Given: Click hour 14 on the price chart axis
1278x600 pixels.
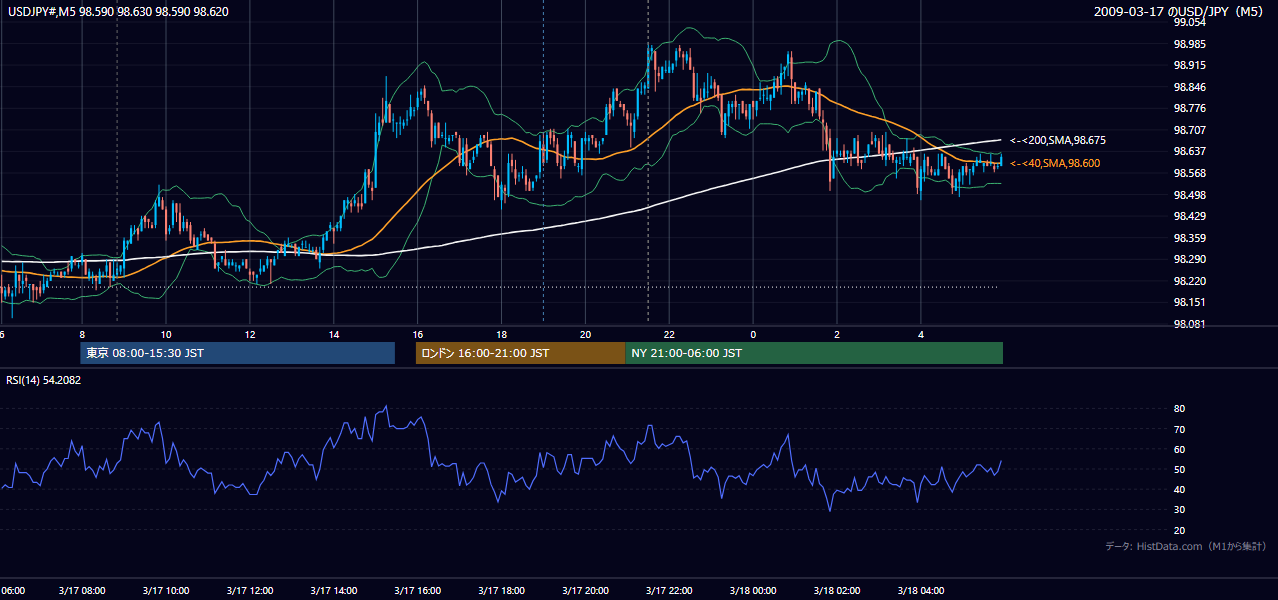Looking at the screenshot, I should coord(333,334).
